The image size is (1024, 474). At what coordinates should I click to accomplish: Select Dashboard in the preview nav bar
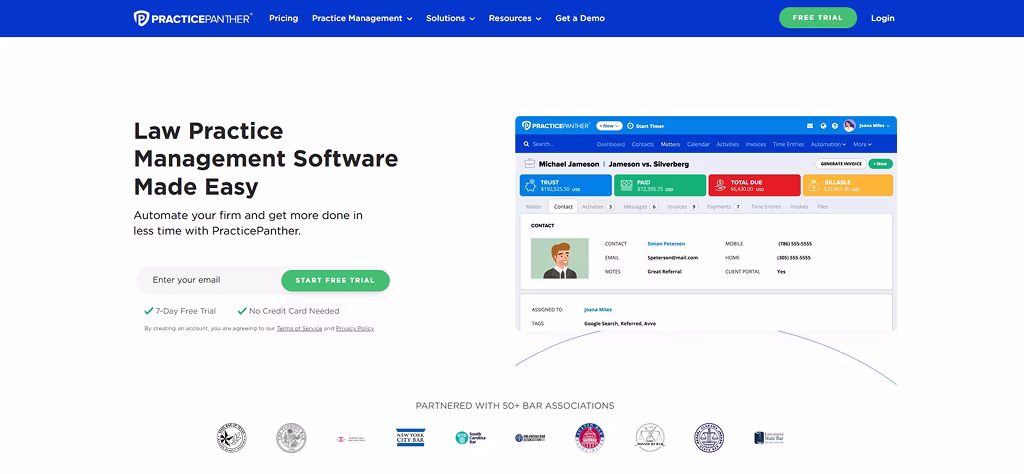click(x=611, y=144)
